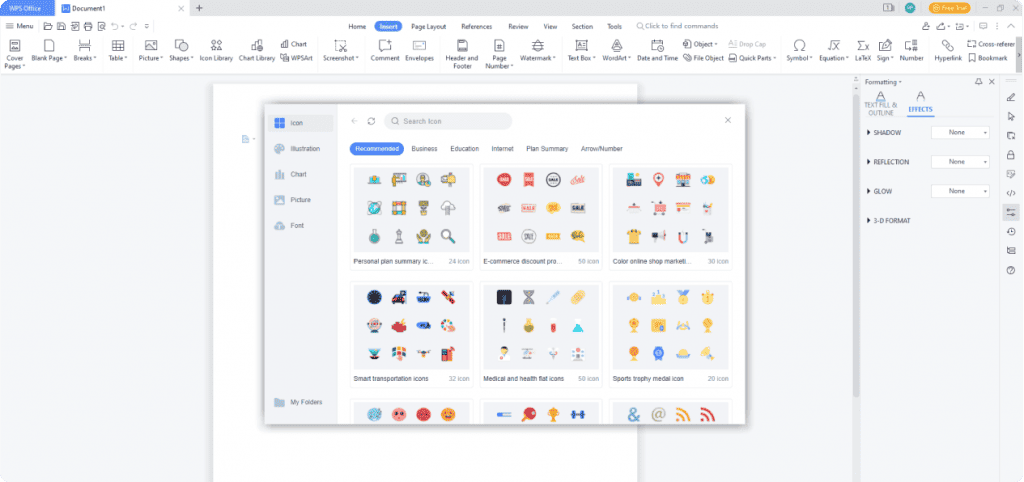The height and width of the screenshot is (482, 1024).
Task: Open Font in the dialog sidebar
Action: [300, 225]
